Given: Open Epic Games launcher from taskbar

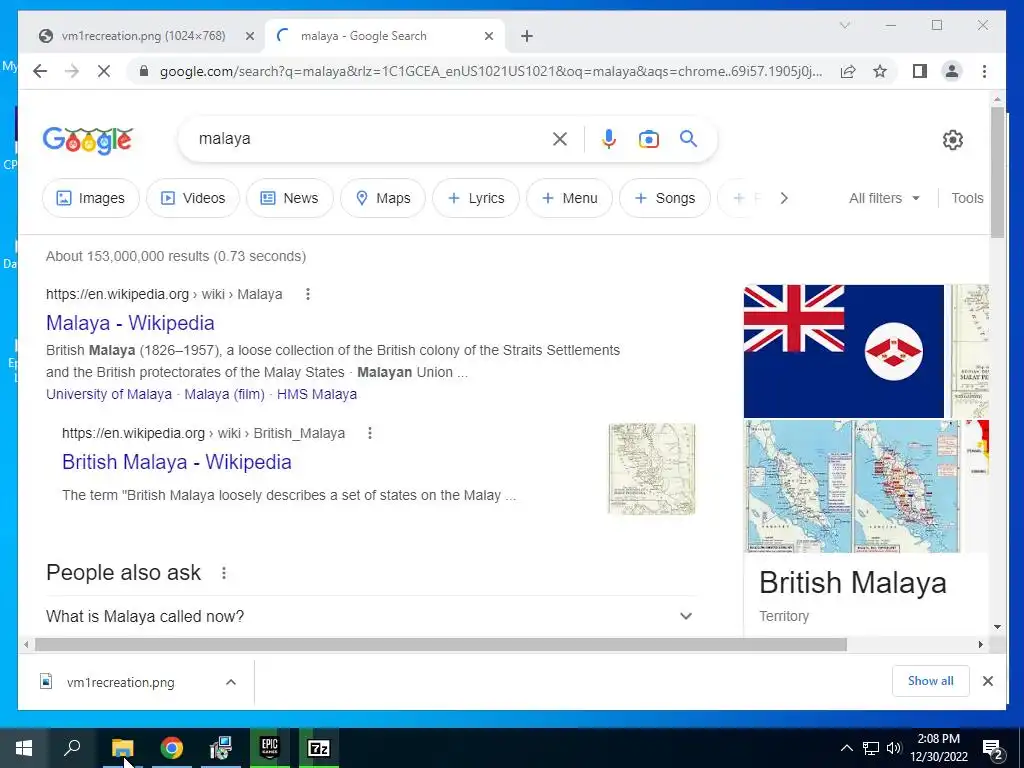Looking at the screenshot, I should point(270,748).
